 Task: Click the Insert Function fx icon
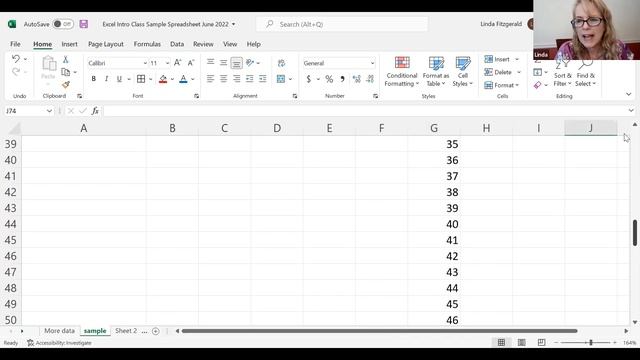pos(95,111)
